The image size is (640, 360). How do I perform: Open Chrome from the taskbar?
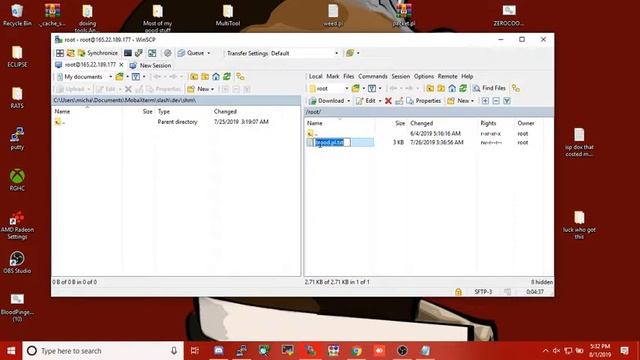357,351
